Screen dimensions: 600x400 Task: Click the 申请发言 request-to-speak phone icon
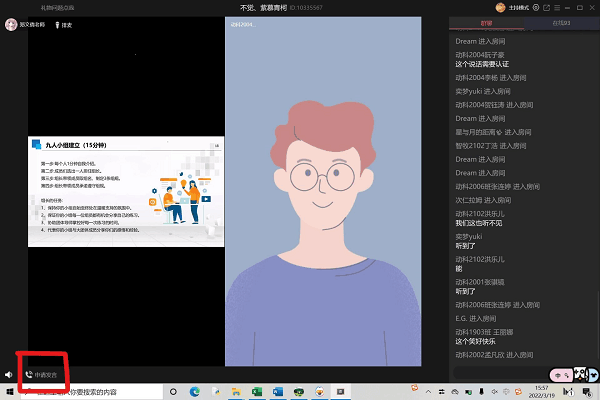pyautogui.click(x=29, y=374)
